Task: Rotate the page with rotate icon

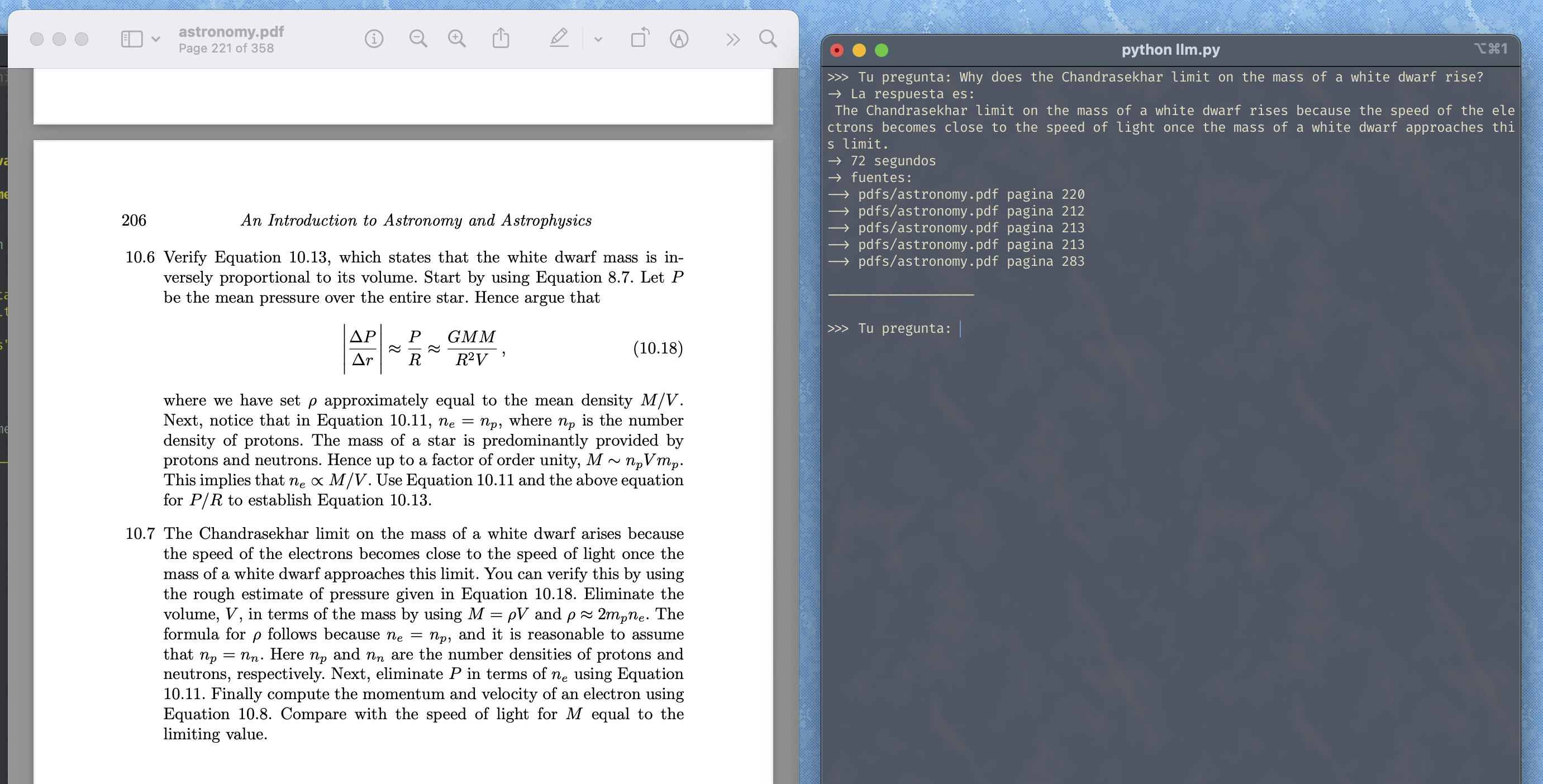Action: pos(639,38)
